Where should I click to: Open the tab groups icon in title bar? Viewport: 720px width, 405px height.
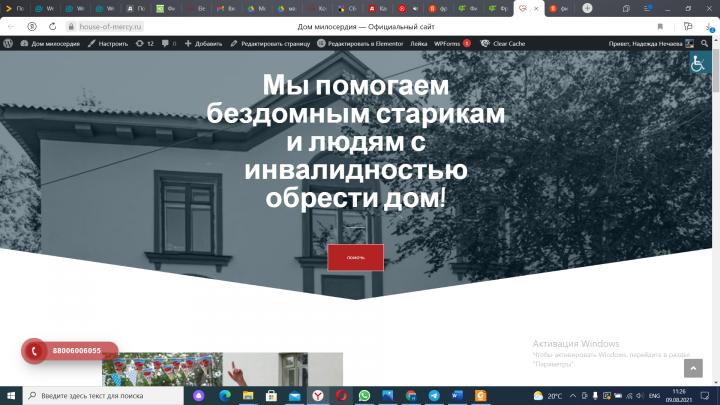click(x=626, y=8)
